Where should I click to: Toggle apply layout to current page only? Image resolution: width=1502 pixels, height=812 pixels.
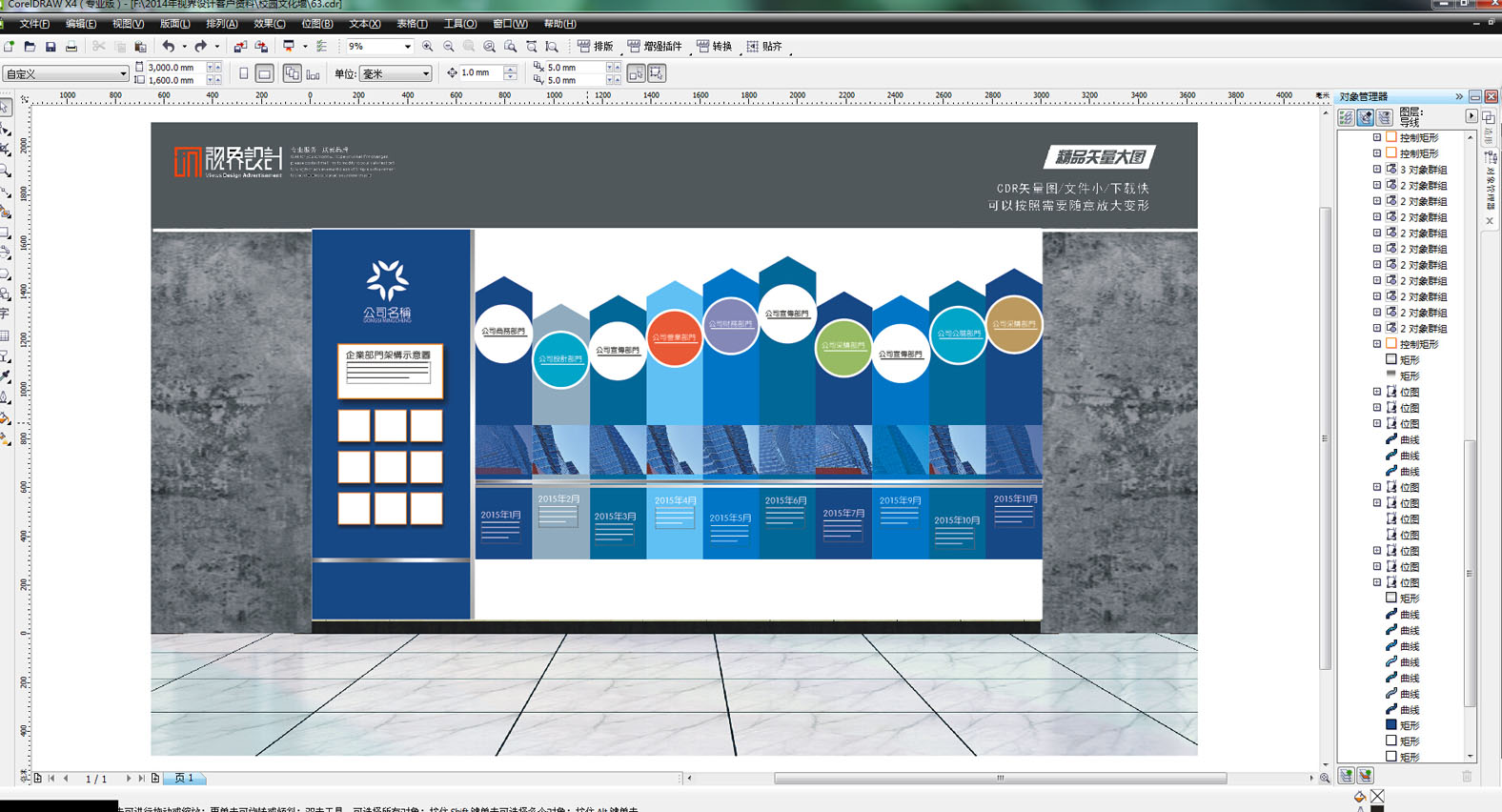click(313, 73)
